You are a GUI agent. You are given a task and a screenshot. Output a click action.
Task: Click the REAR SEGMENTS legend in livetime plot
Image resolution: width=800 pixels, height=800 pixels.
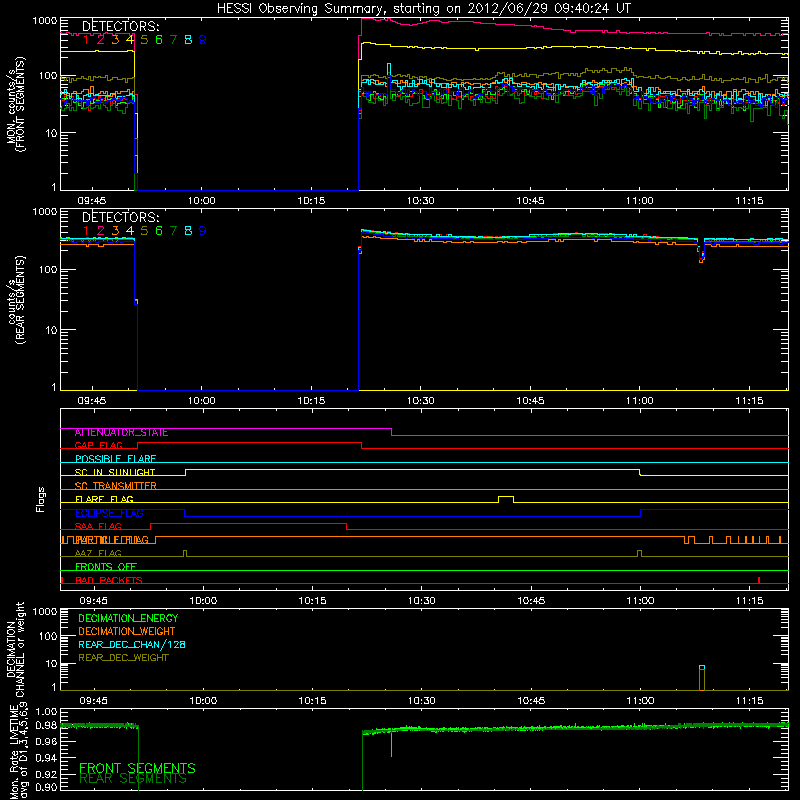tap(133, 779)
